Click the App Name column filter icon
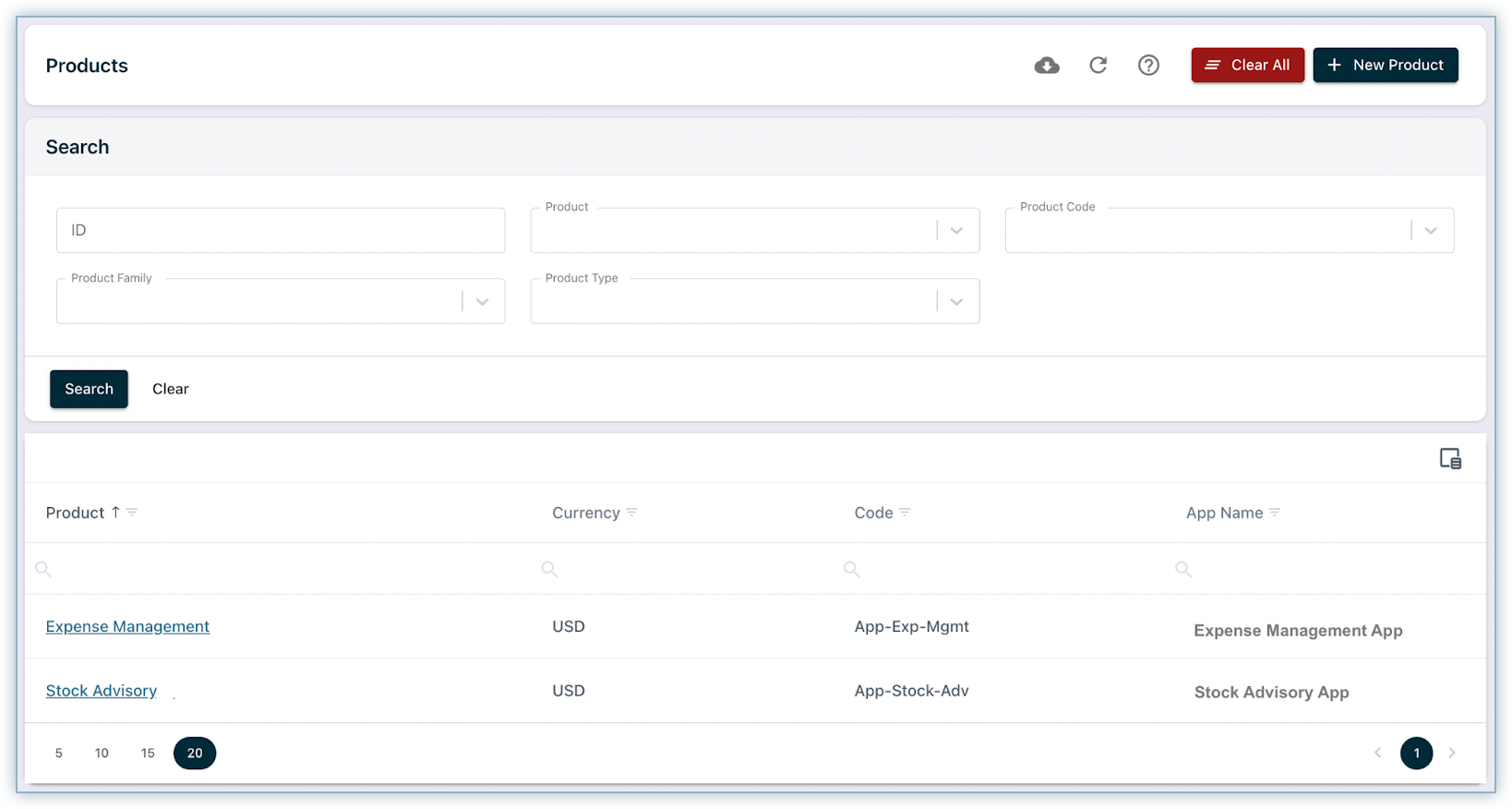Screen dimensions: 1512x809 coord(1275,513)
